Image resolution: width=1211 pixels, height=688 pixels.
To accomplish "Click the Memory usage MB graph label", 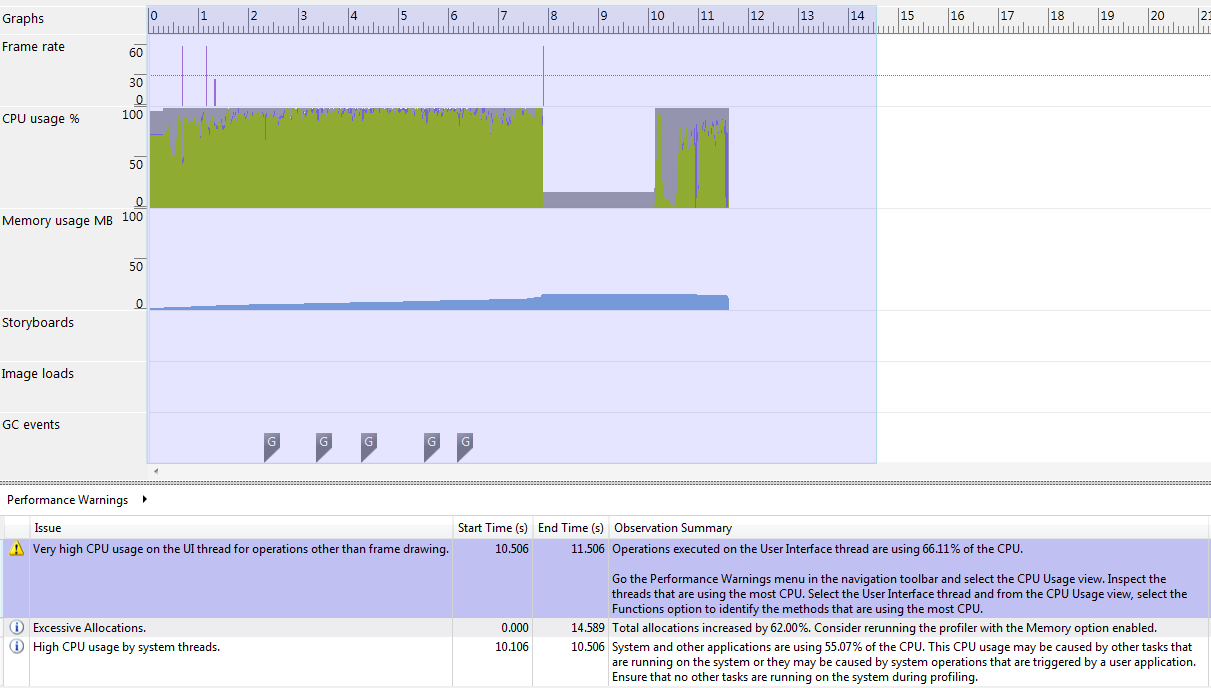I will [57, 221].
